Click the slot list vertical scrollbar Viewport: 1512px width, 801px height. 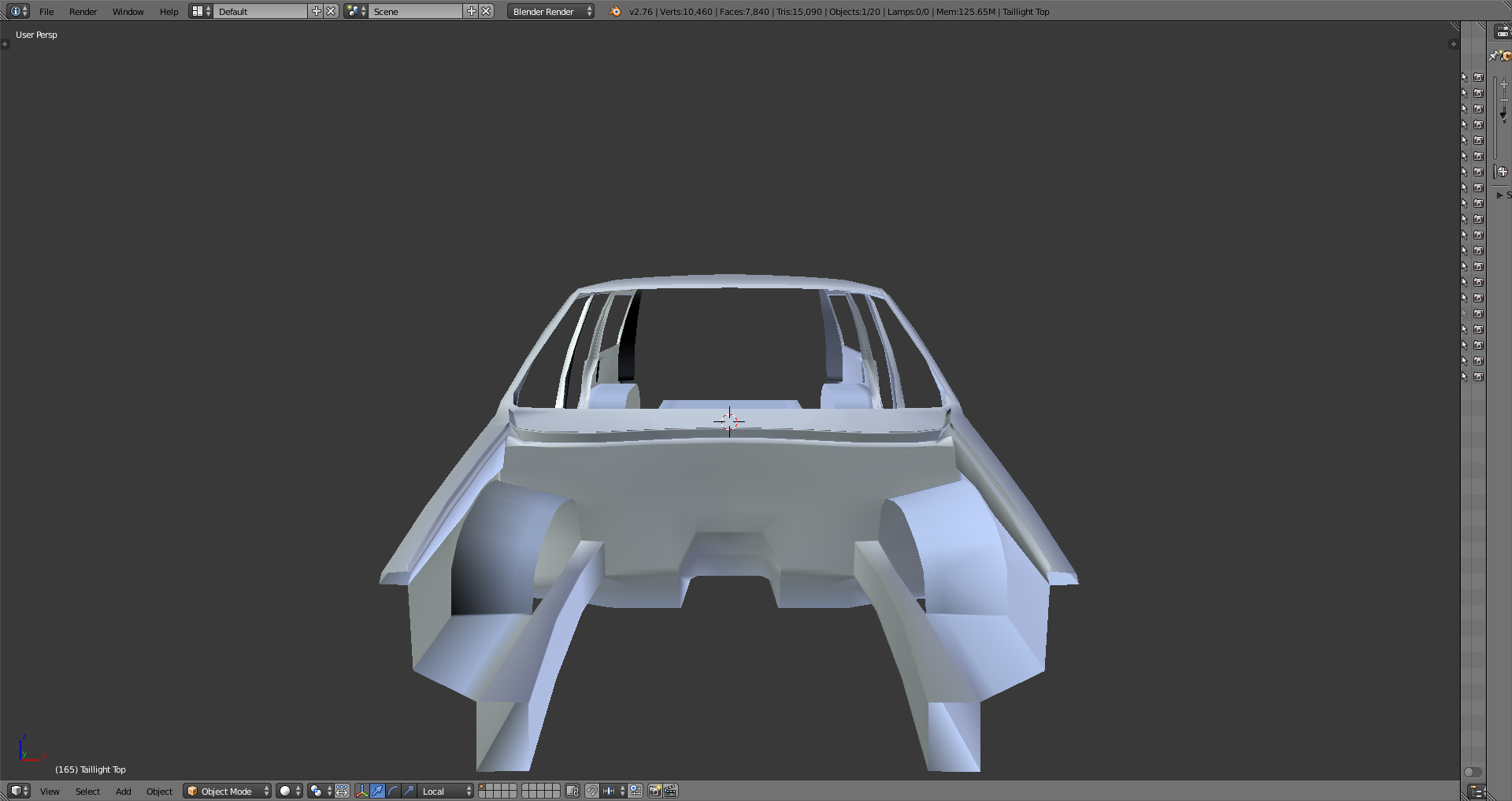pyautogui.click(x=1495, y=118)
